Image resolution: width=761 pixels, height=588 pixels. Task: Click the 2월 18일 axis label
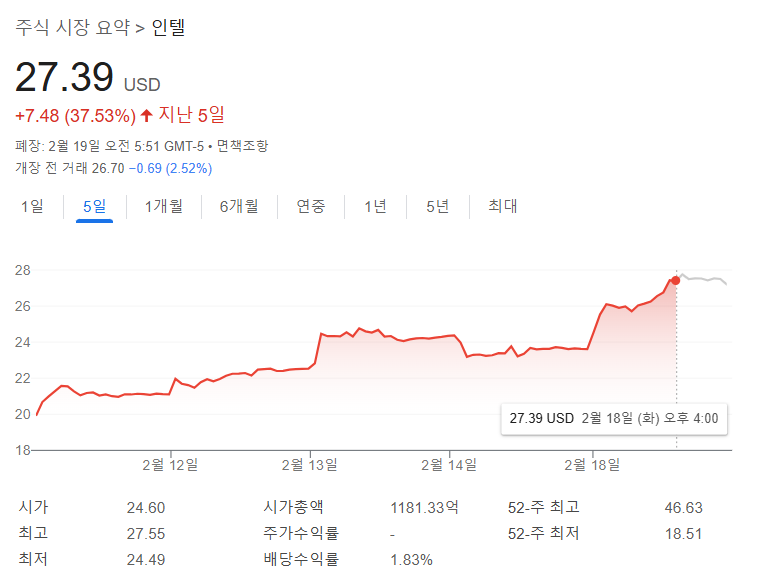(x=592, y=465)
